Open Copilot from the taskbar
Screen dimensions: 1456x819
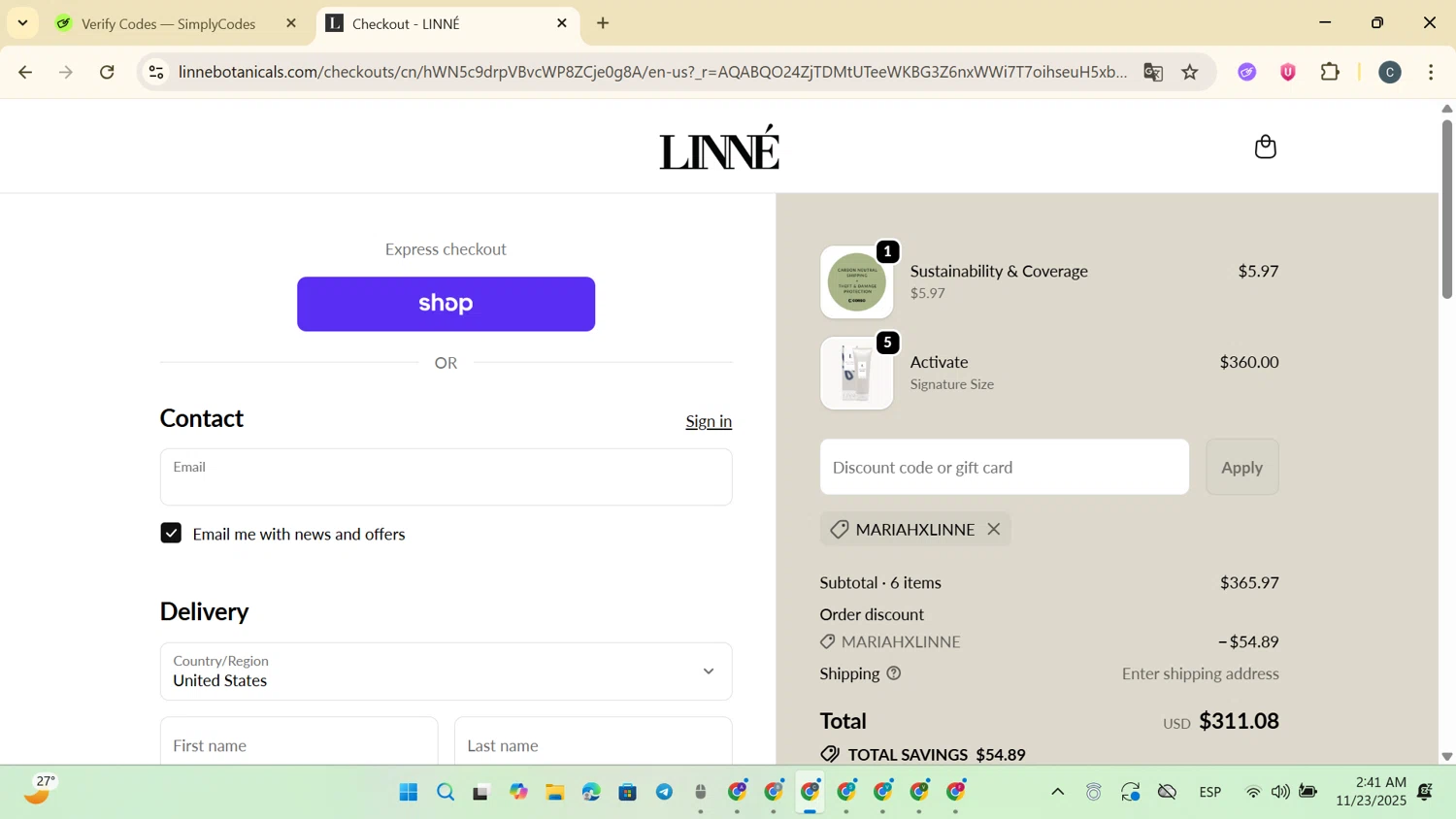[519, 792]
